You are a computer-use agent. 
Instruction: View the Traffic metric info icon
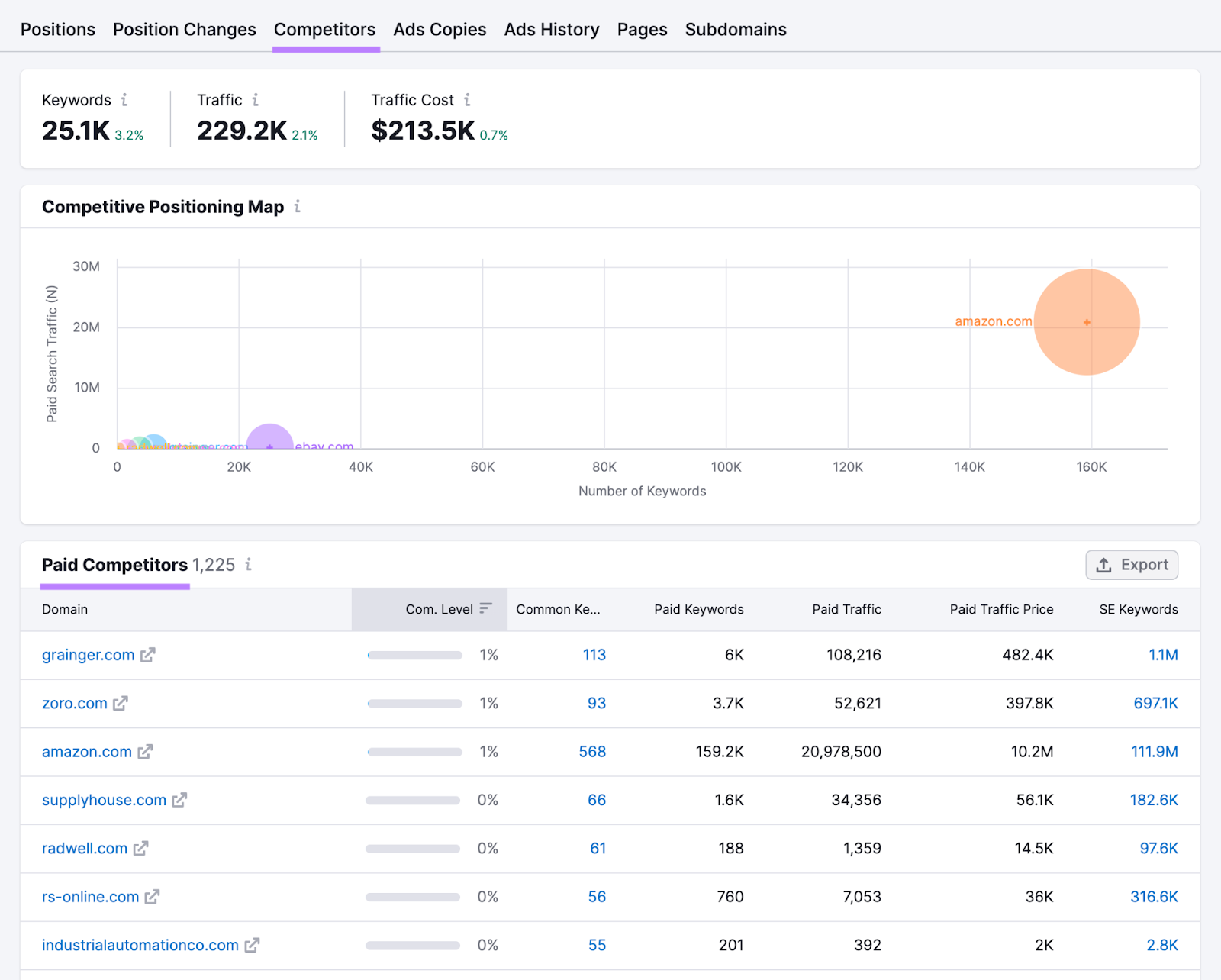(257, 99)
